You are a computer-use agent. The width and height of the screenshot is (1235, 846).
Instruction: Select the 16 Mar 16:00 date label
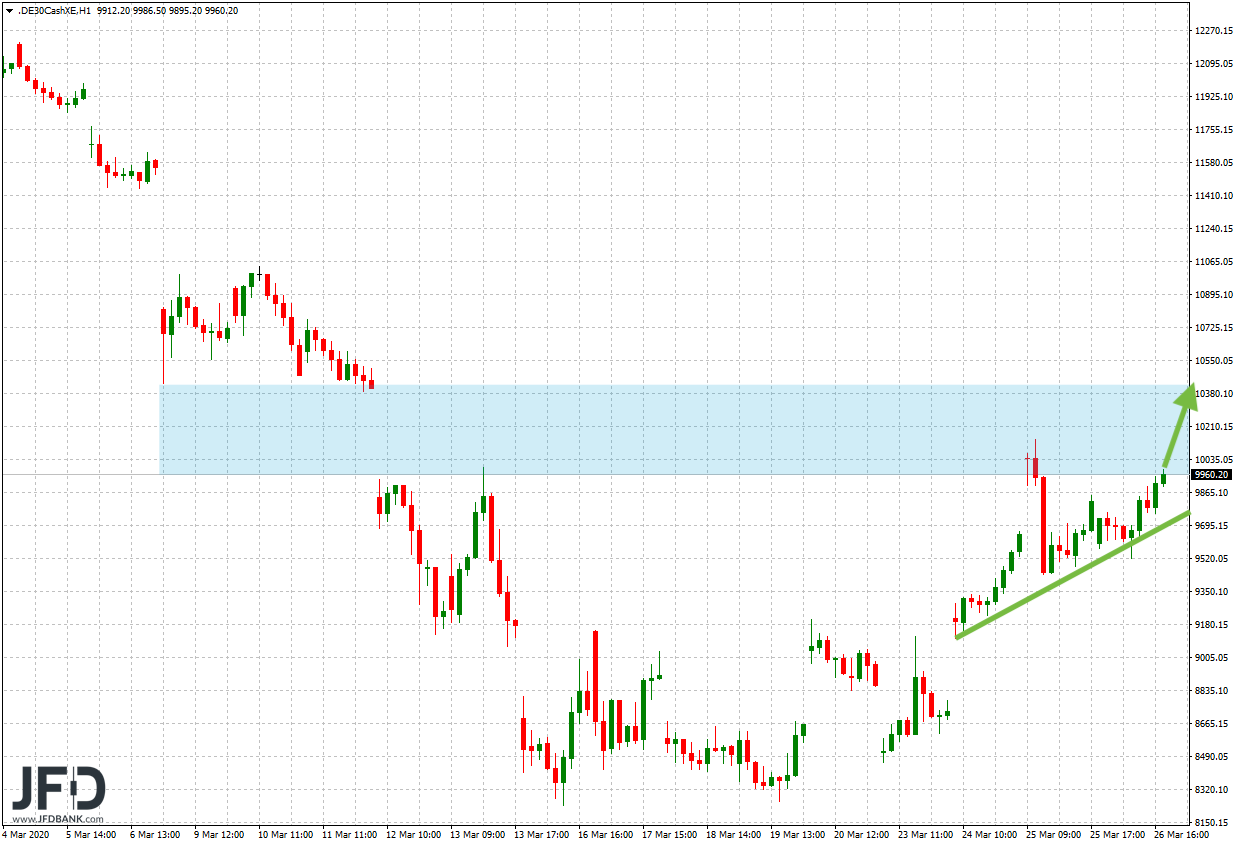604,836
